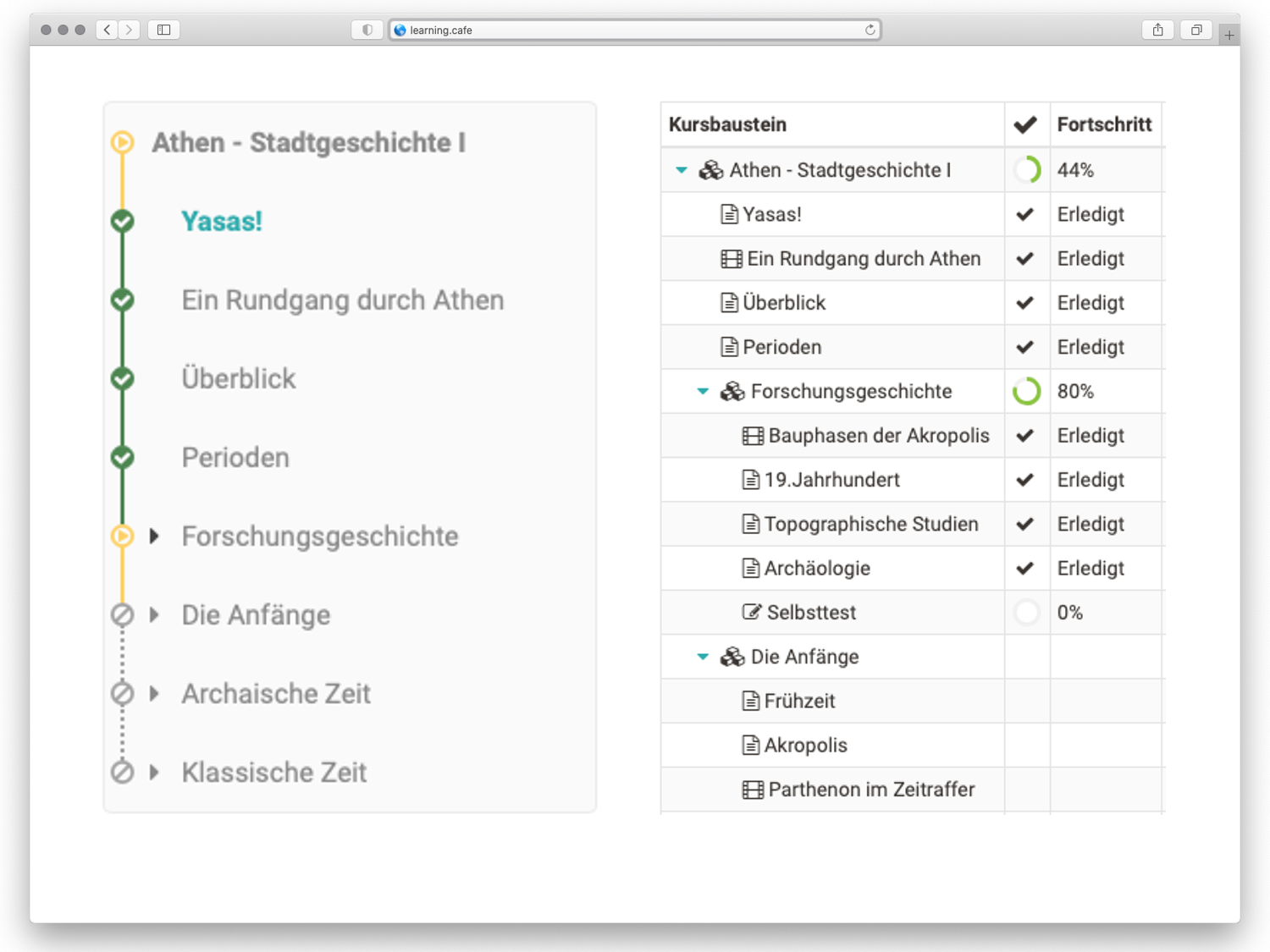Expand Forschungsgeschichte in the left course menu
Screen dimensions: 1270x952
click(x=154, y=536)
